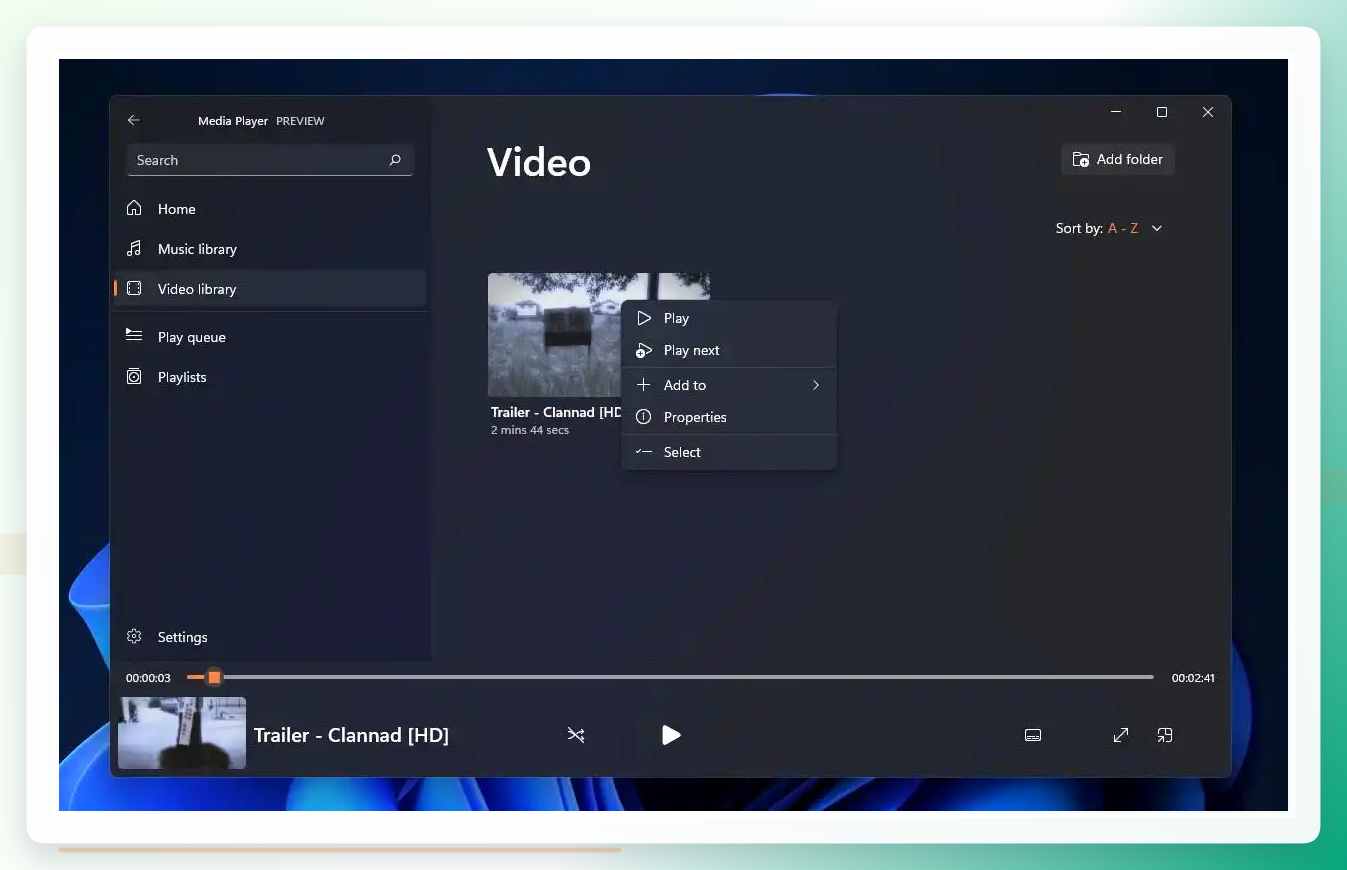1347x870 pixels.
Task: Click the back arrow in sidebar header
Action: coord(134,120)
